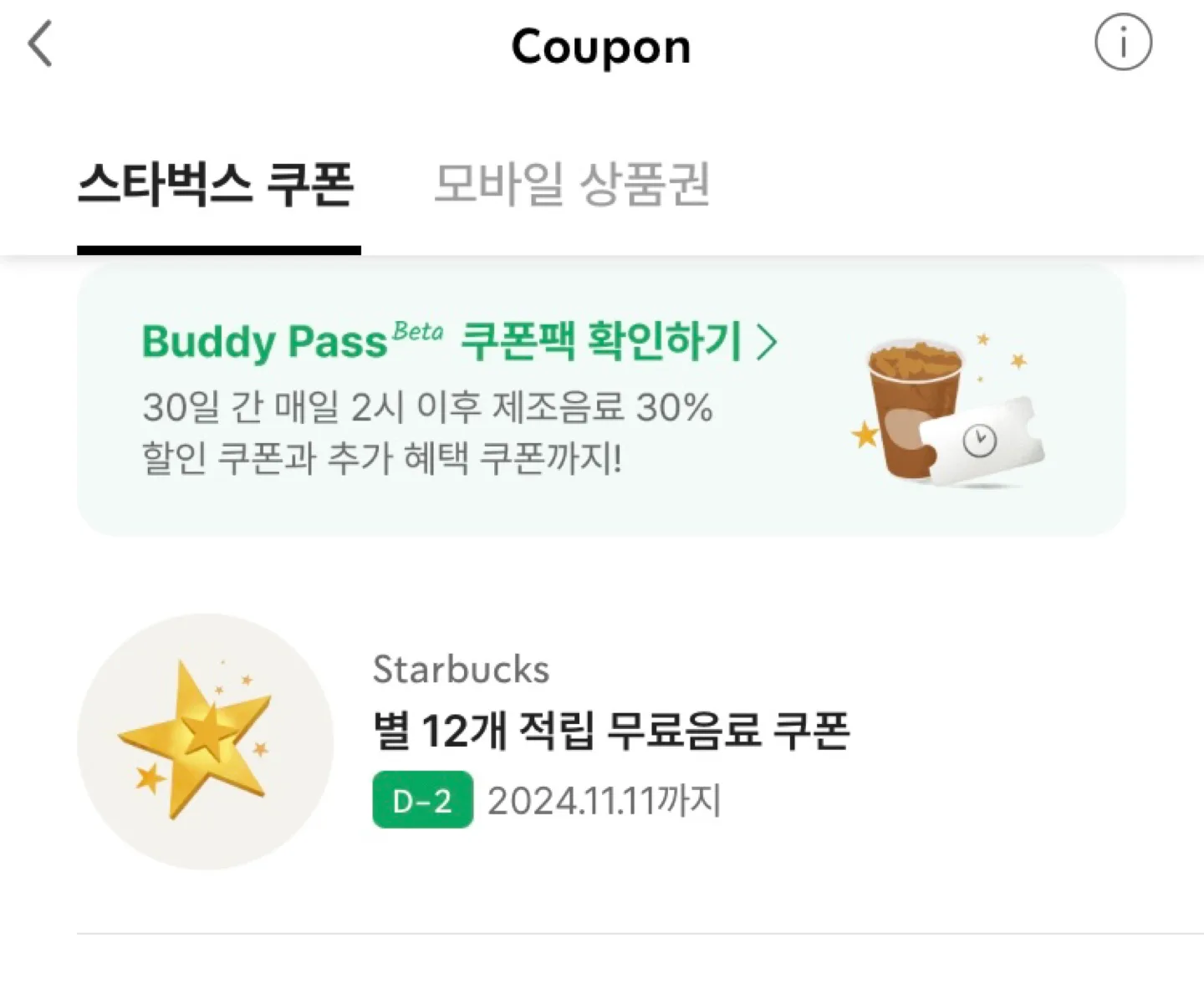Tap the gold star coupon icon
The image size is (1204, 989).
205,742
